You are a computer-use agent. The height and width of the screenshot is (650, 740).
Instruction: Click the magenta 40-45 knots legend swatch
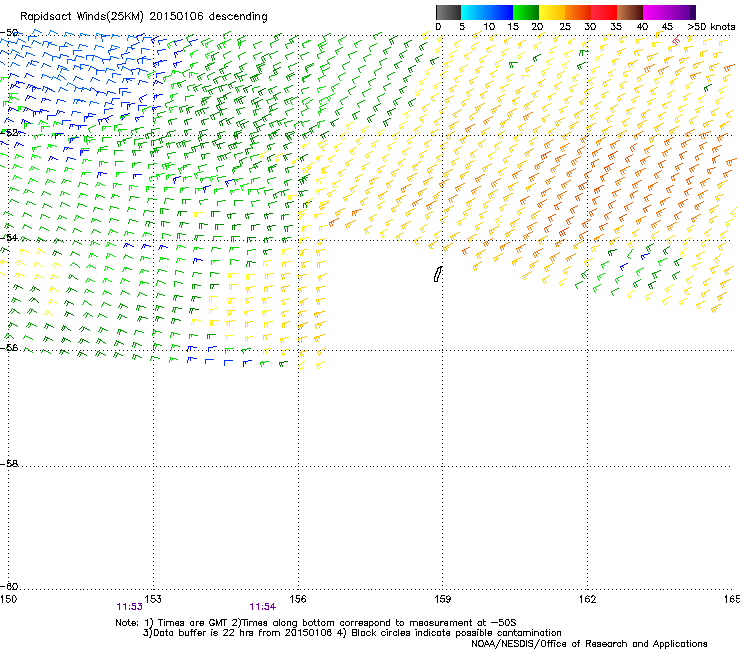(656, 12)
